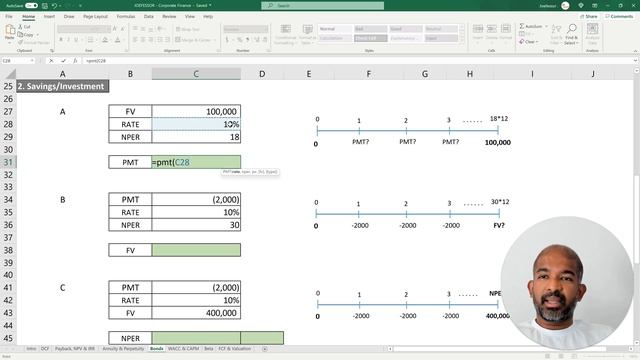This screenshot has height=360, width=640.
Task: Click the Percent Style icon
Action: click(x=240, y=40)
